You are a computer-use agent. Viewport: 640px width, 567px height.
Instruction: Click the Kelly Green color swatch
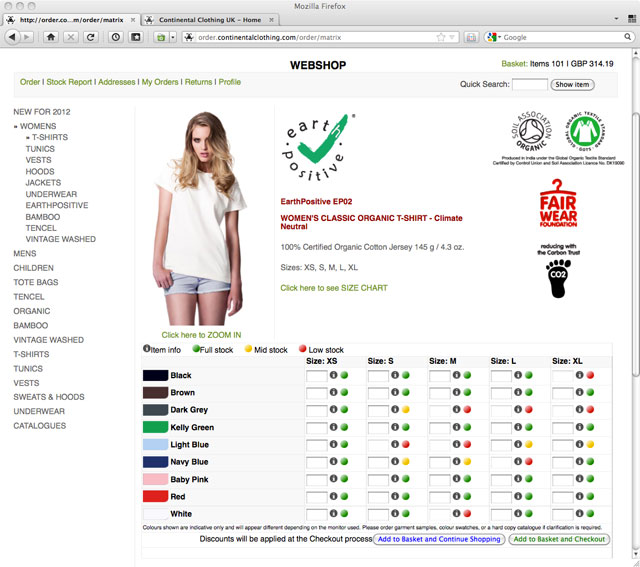pos(155,427)
